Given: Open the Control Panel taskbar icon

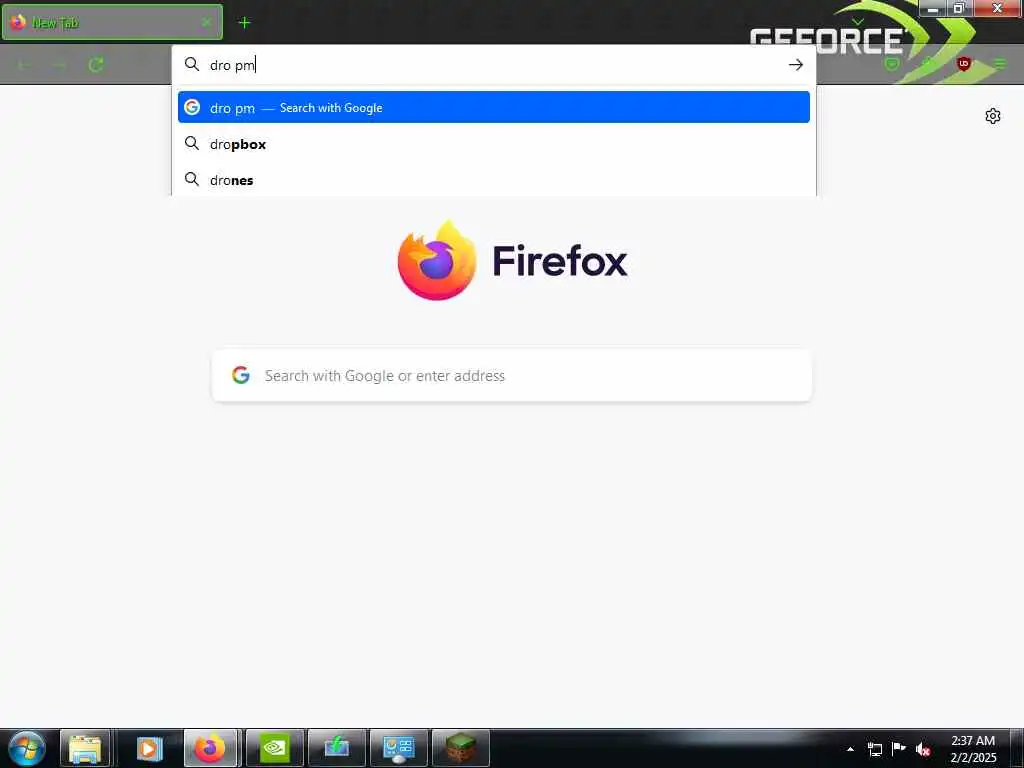Looking at the screenshot, I should (398, 748).
